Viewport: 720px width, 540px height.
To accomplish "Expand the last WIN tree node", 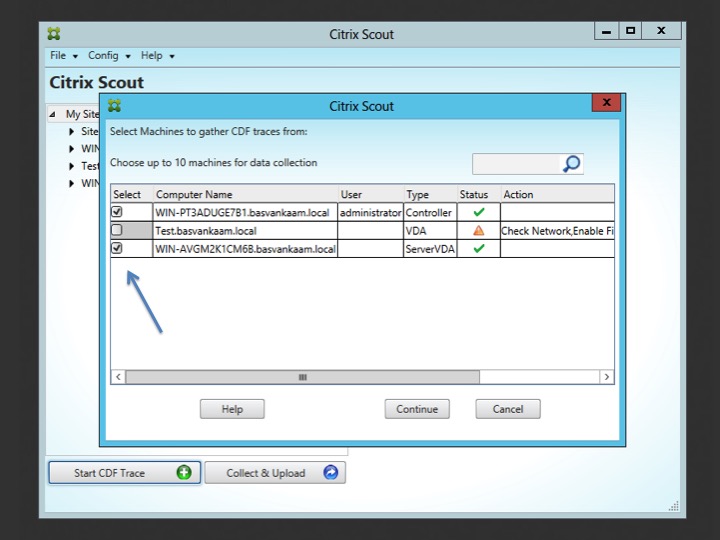I will coord(72,184).
